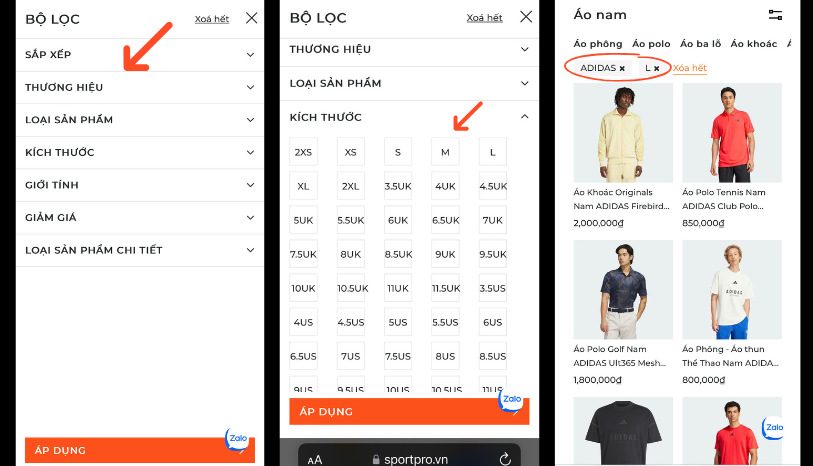The image size is (813, 466).
Task: Expand the SẮP XẾP section
Action: [140, 55]
